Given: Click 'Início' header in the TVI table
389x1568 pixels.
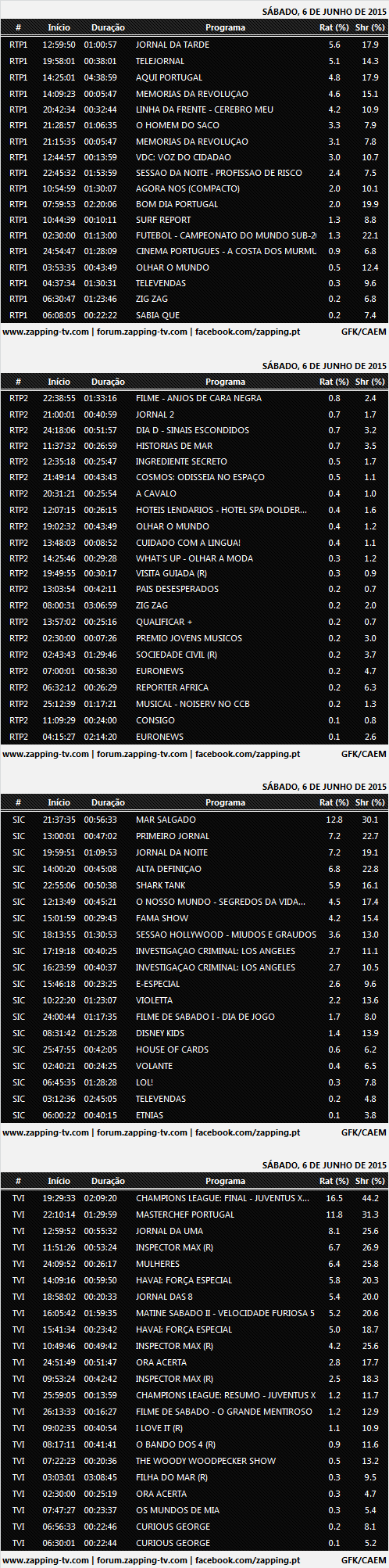Looking at the screenshot, I should 59,1181.
